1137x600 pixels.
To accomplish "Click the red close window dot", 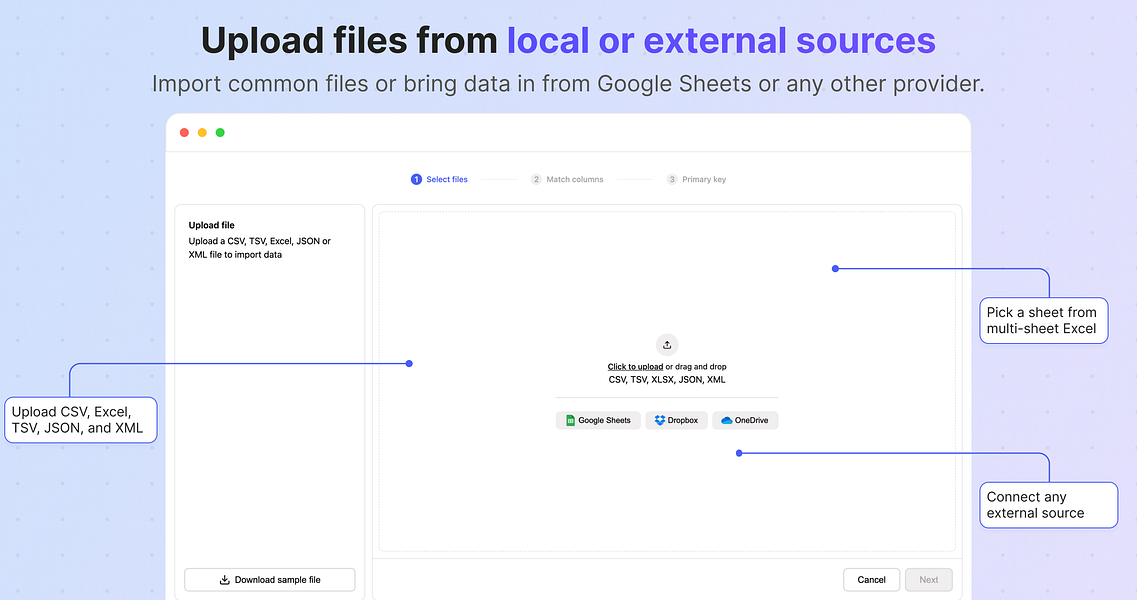I will pos(184,133).
